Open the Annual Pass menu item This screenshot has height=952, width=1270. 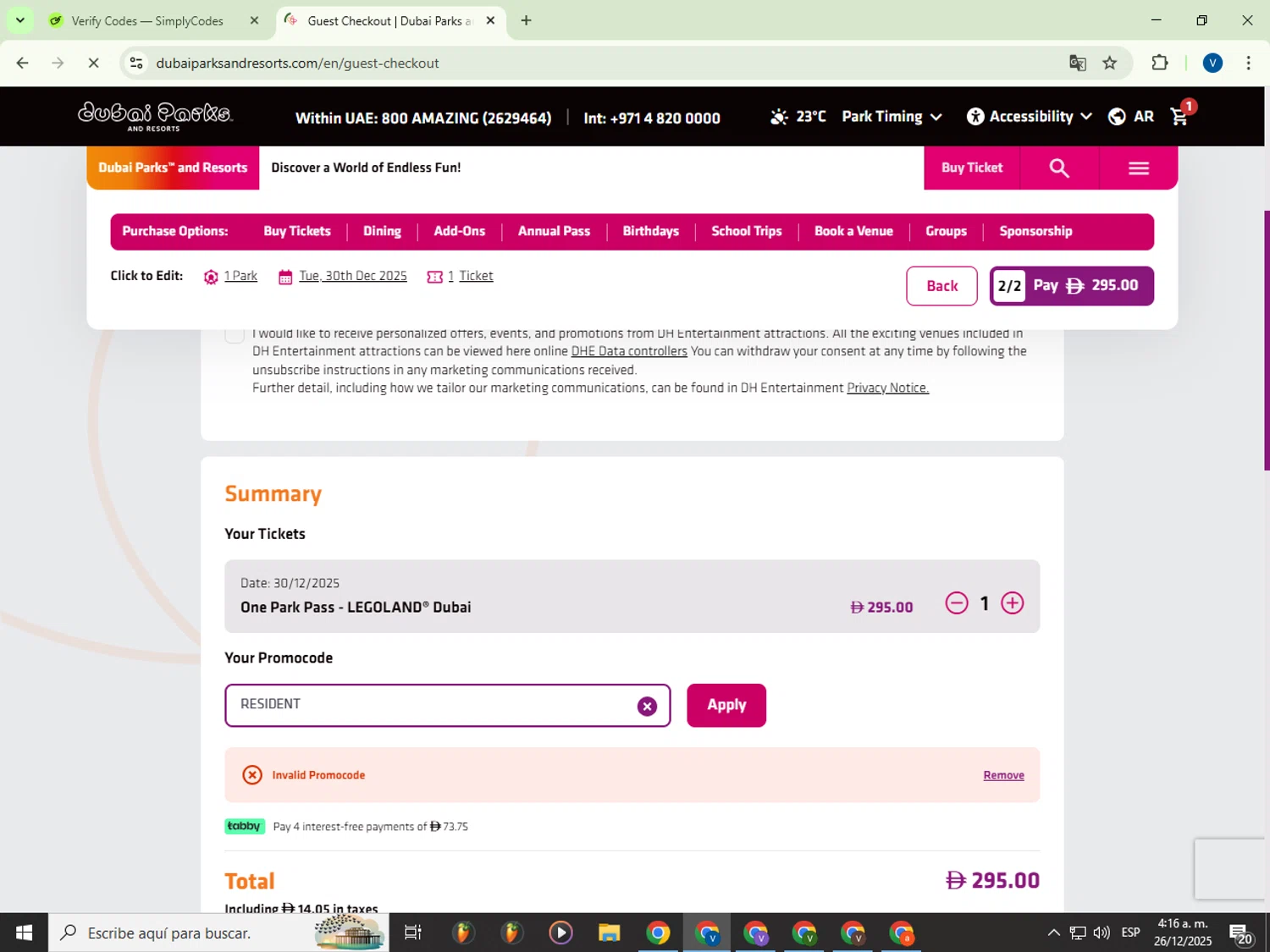click(x=554, y=231)
